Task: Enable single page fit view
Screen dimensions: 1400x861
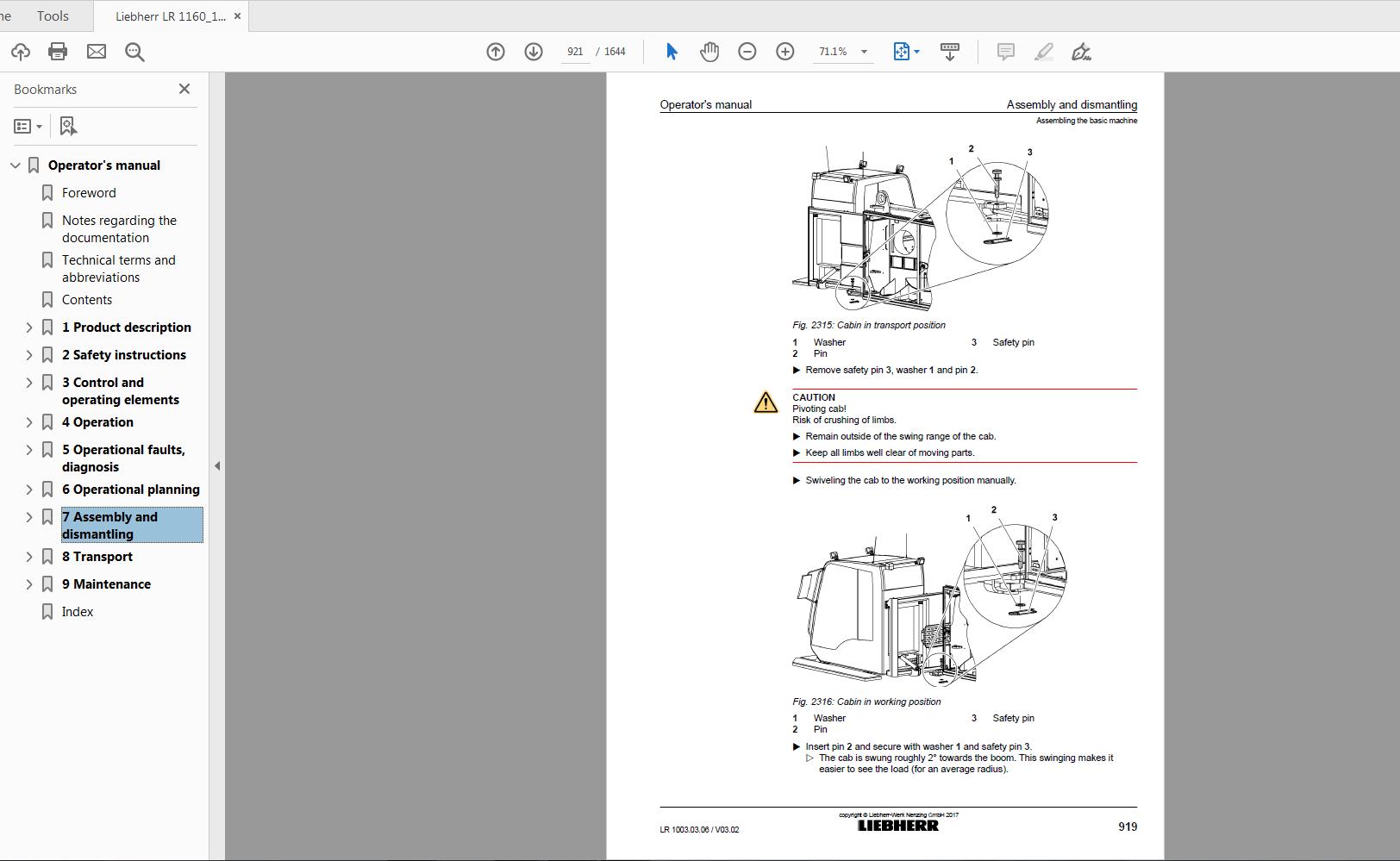Action: click(x=899, y=52)
